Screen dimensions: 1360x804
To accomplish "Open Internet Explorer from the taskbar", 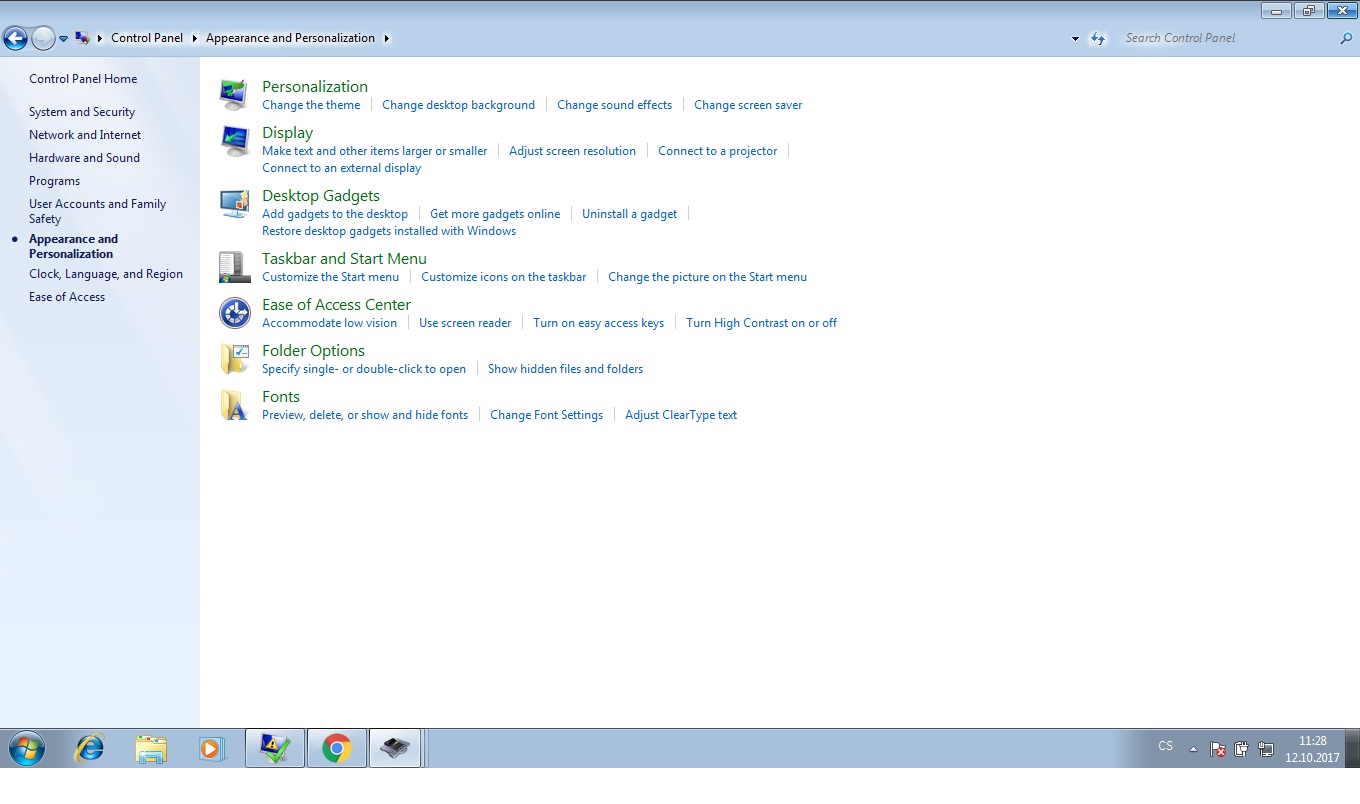I will [90, 748].
